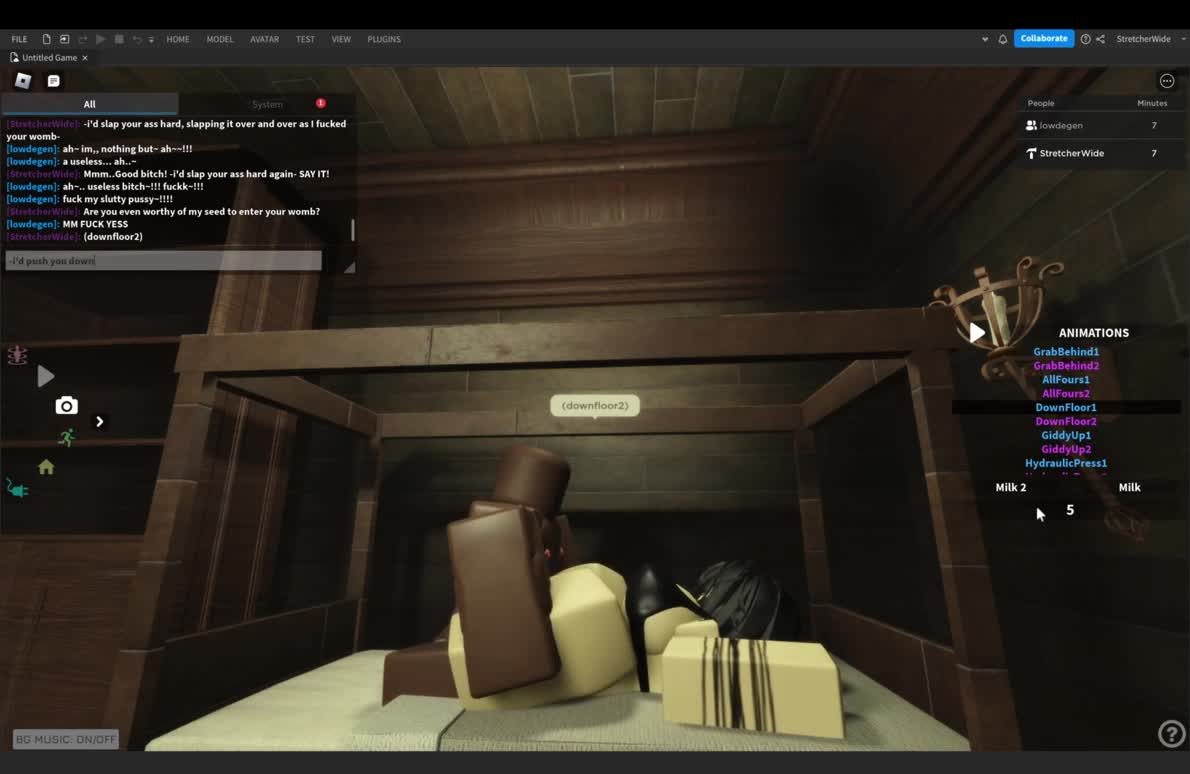
Task: Switch to the System chat tab
Action: [267, 104]
